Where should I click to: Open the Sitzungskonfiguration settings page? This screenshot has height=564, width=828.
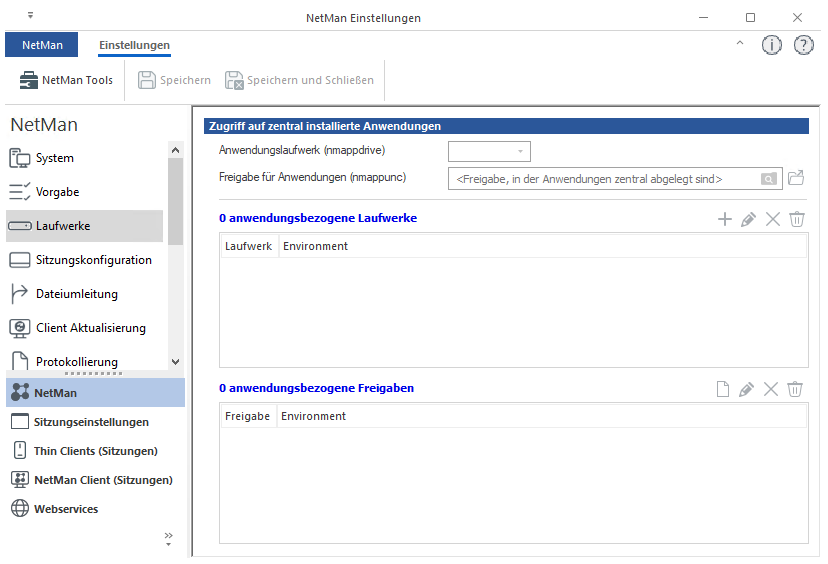click(x=93, y=260)
